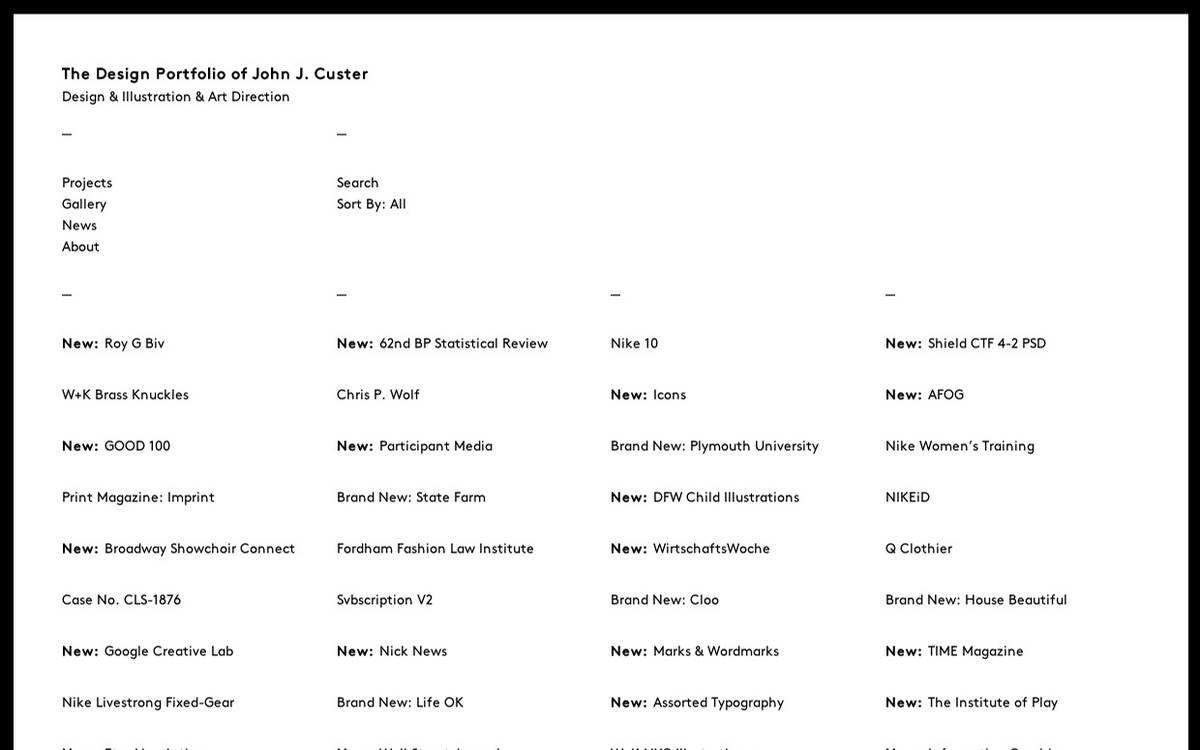Open the Sort By: All dropdown
This screenshot has height=750, width=1200.
pos(371,204)
